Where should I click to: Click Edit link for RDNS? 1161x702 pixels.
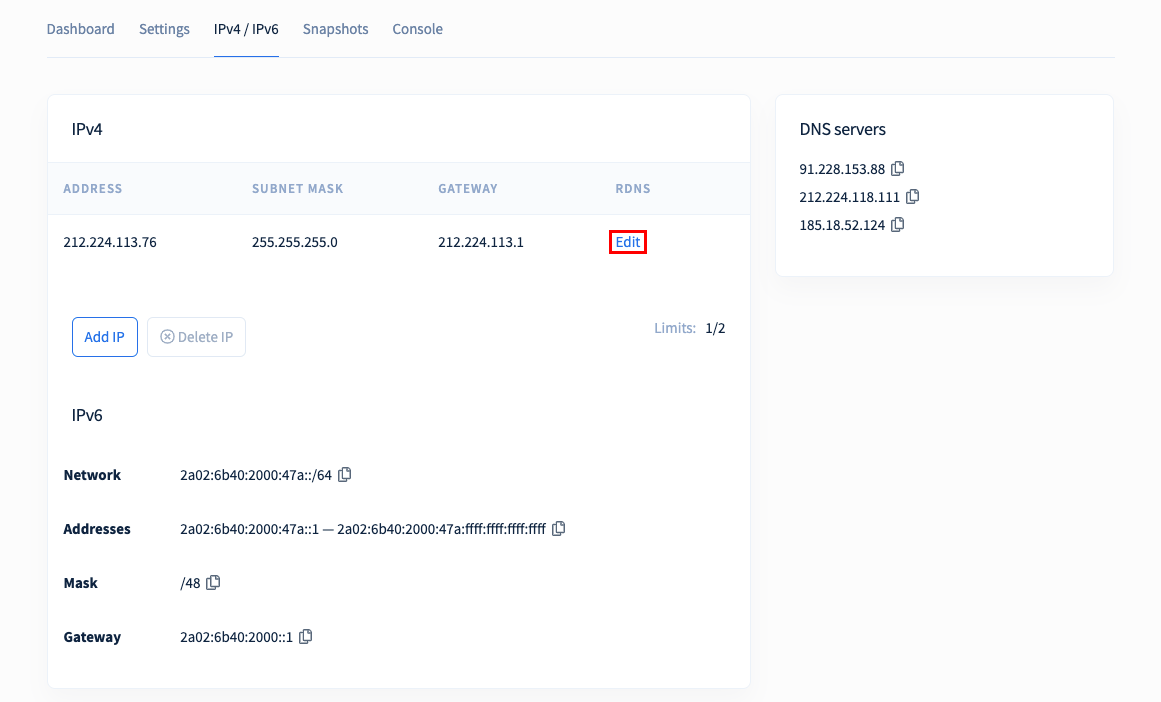pyautogui.click(x=628, y=242)
